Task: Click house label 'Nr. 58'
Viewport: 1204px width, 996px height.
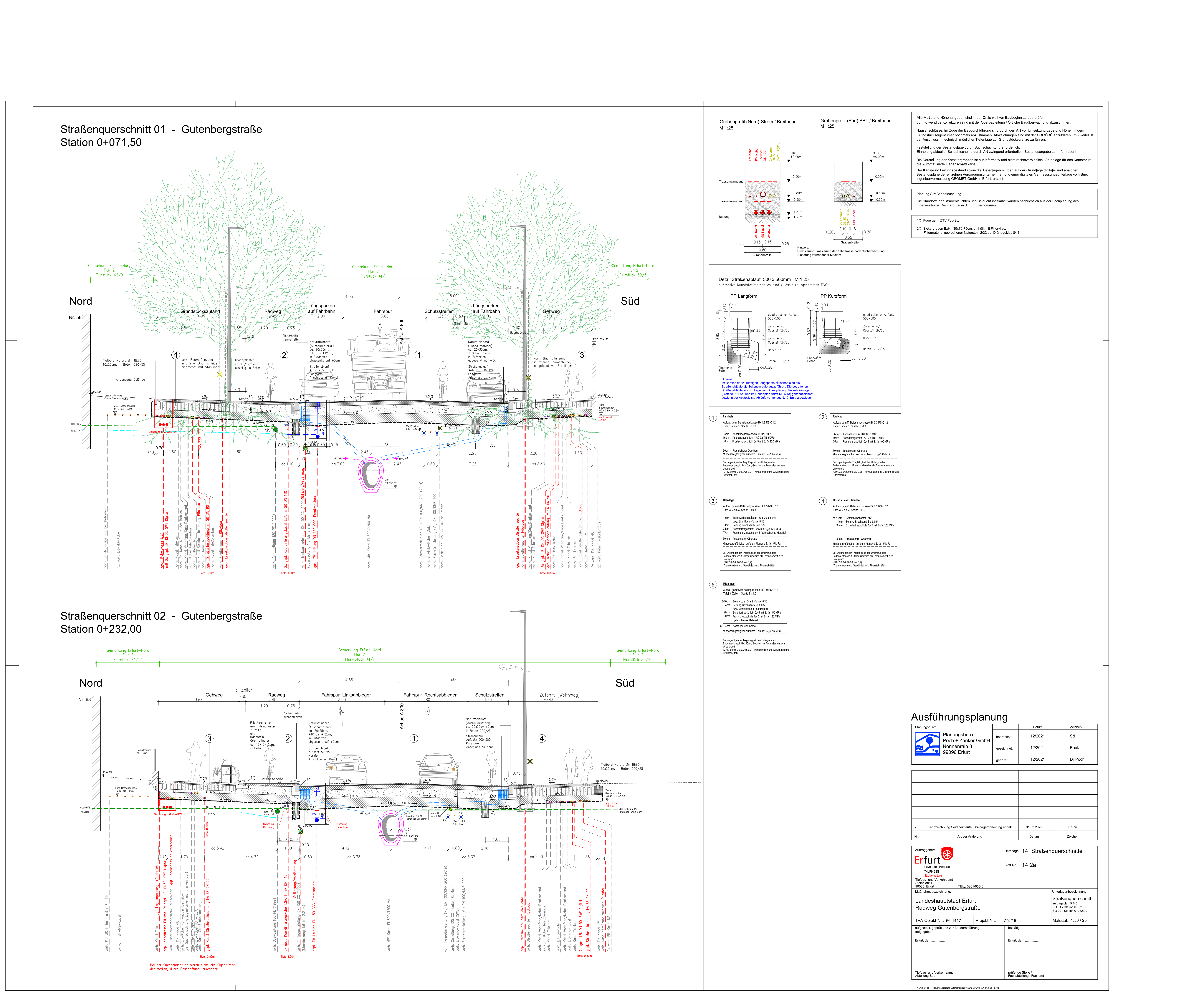Action: 75,317
